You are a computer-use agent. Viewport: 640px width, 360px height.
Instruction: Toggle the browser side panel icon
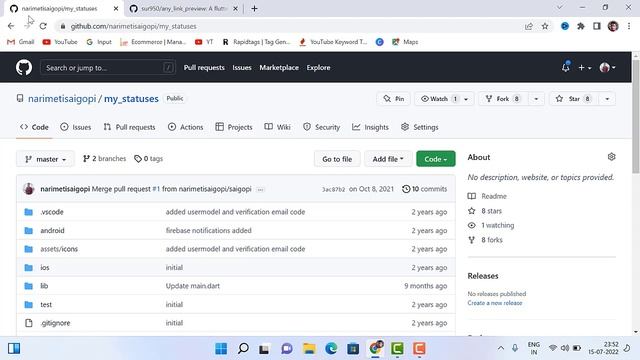point(597,26)
